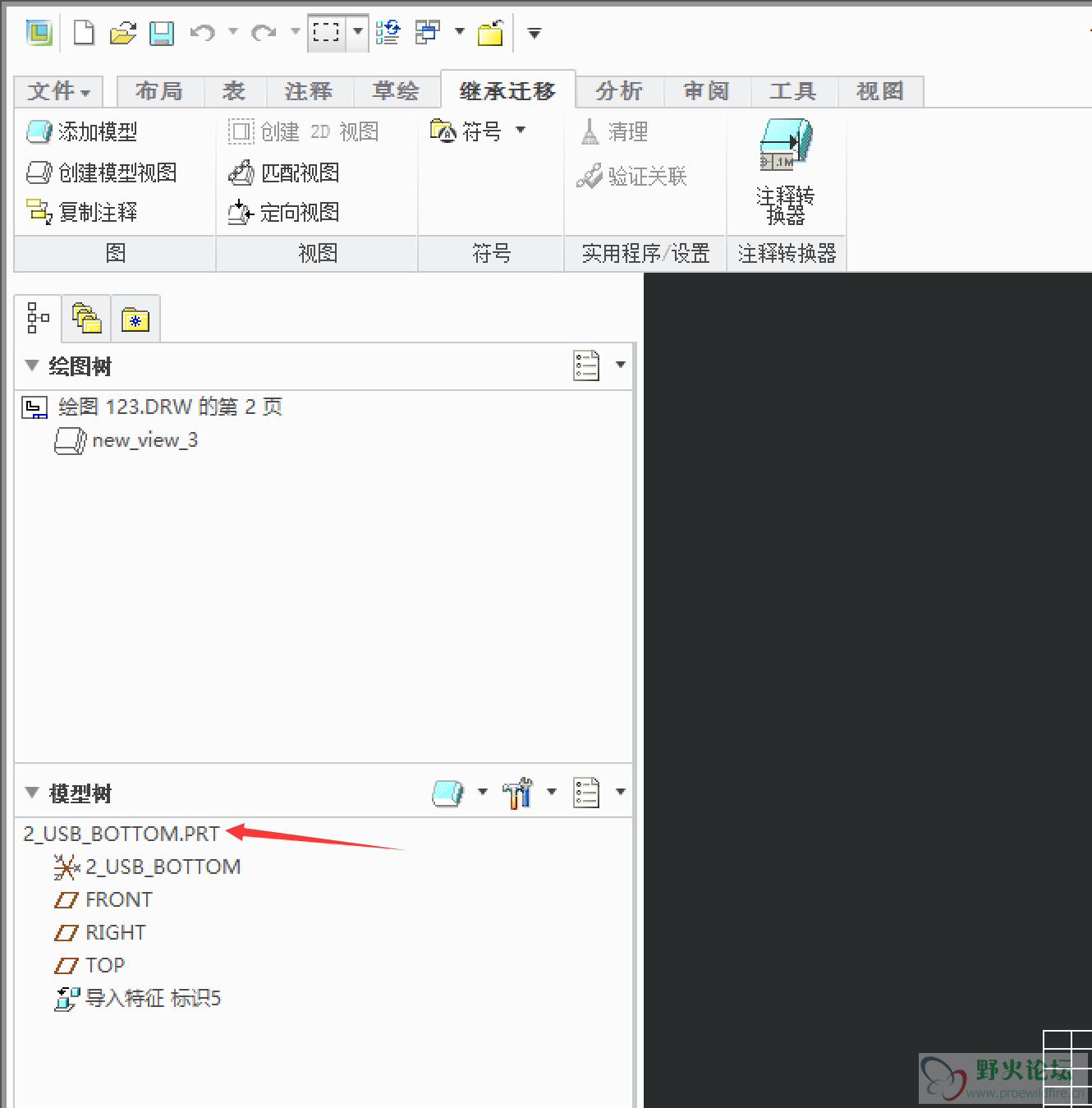Screen dimensions: 1092x1108
Task: Switch to the 视图 ribbon tab
Action: point(880,91)
